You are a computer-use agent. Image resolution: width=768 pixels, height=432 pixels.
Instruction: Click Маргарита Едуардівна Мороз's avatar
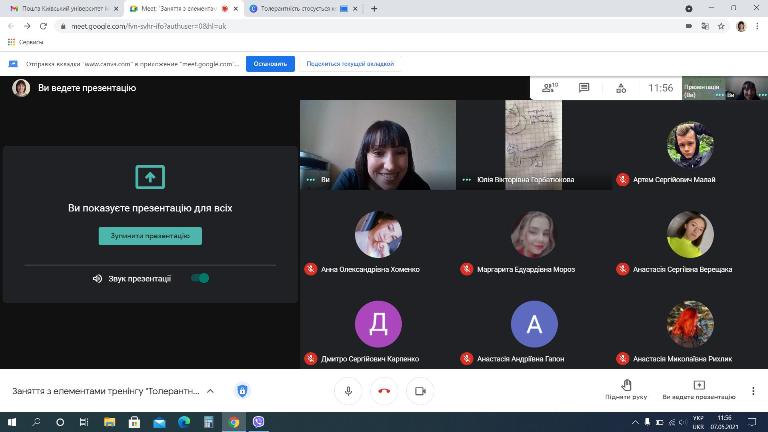pos(534,235)
